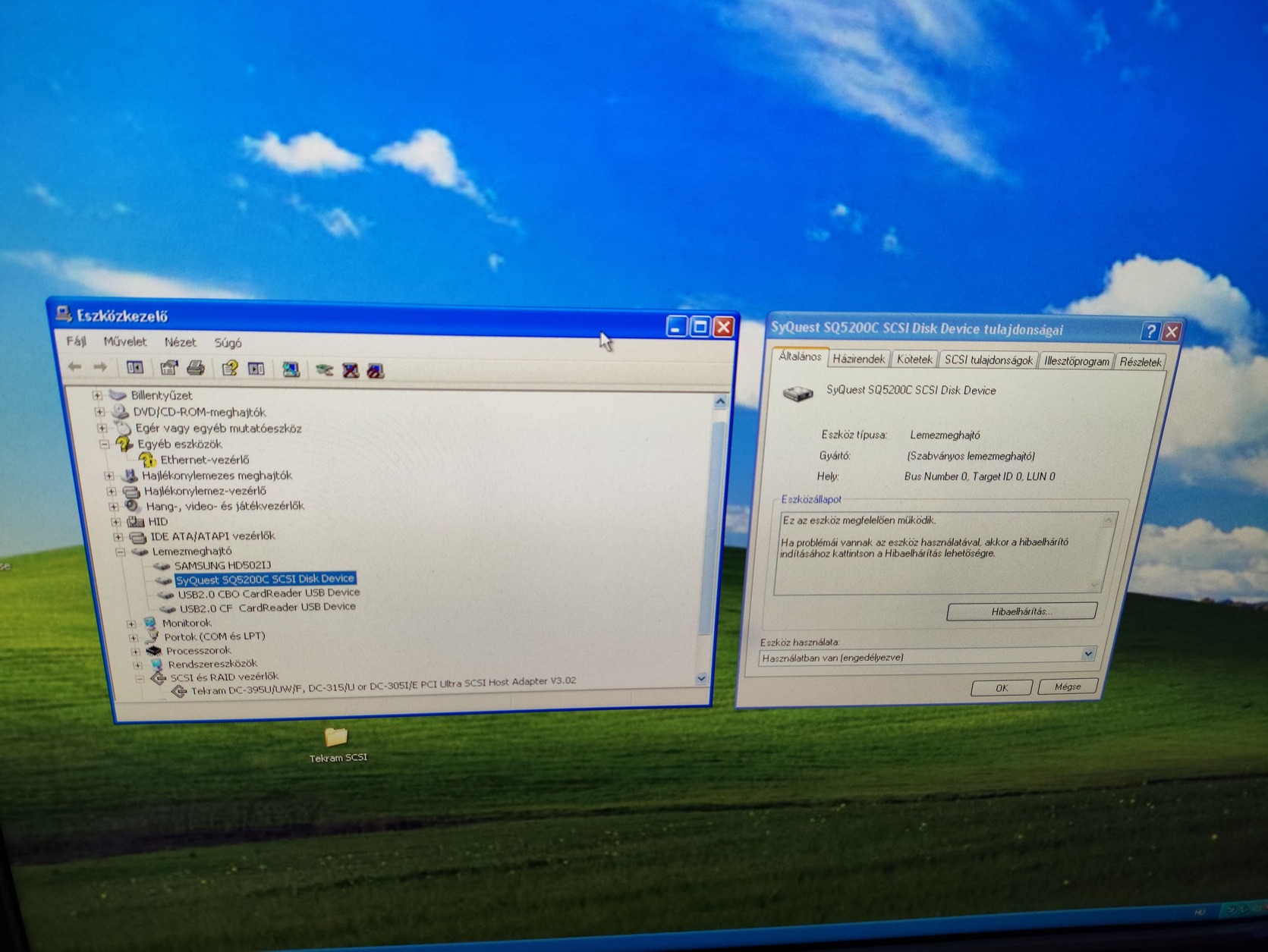Select the Hajlékonylemezes meghajtók label
Viewport: 1268px width, 952px height.
pyautogui.click(x=217, y=476)
